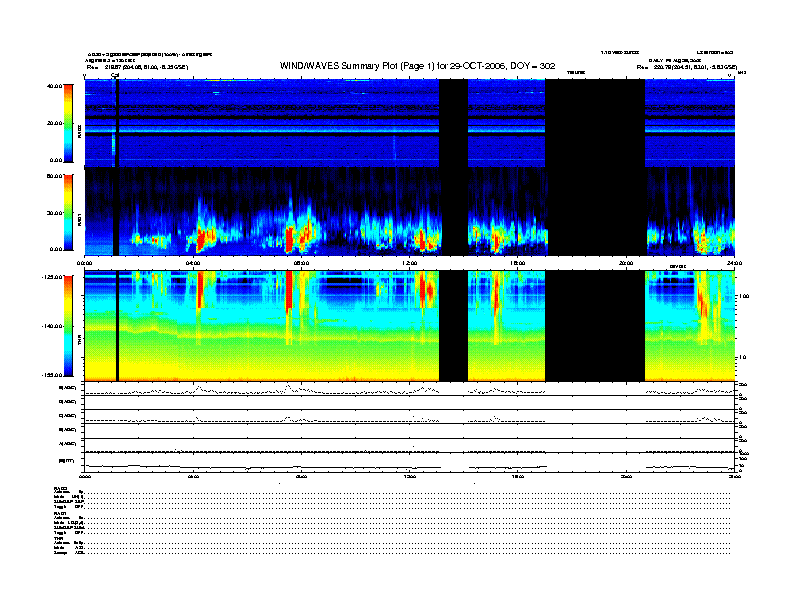This screenshot has width=792, height=612.
Task: Click the 24:00 tick label below RAD1 panel
Action: pyautogui.click(x=734, y=263)
